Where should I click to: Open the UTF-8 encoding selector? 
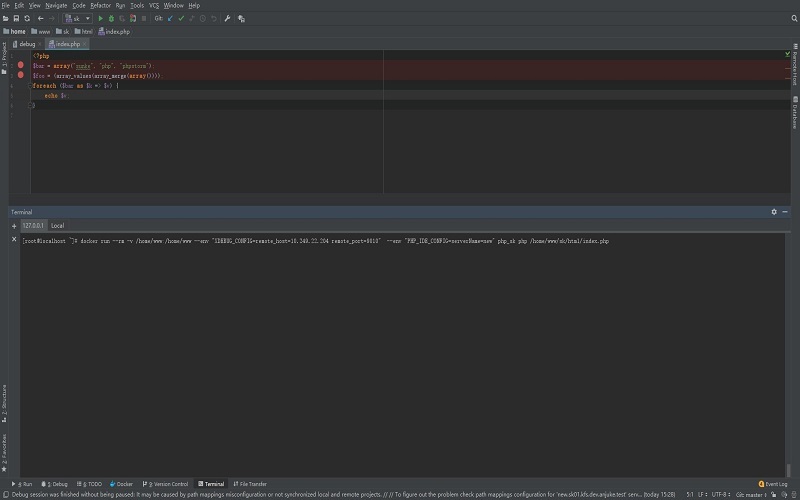click(721, 494)
